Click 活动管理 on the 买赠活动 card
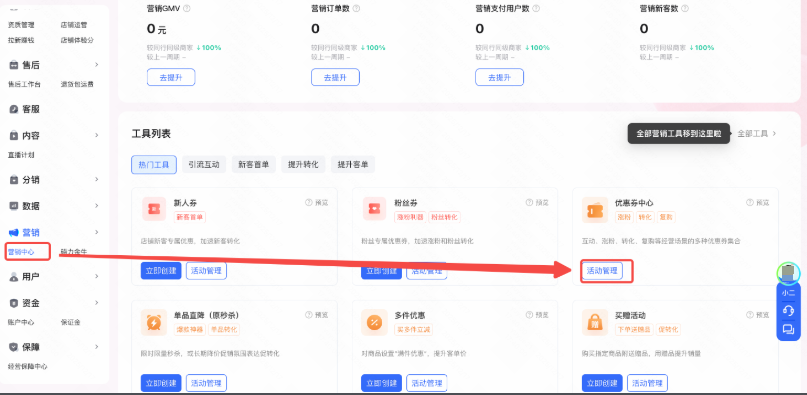Image resolution: width=807 pixels, height=395 pixels. point(647,383)
